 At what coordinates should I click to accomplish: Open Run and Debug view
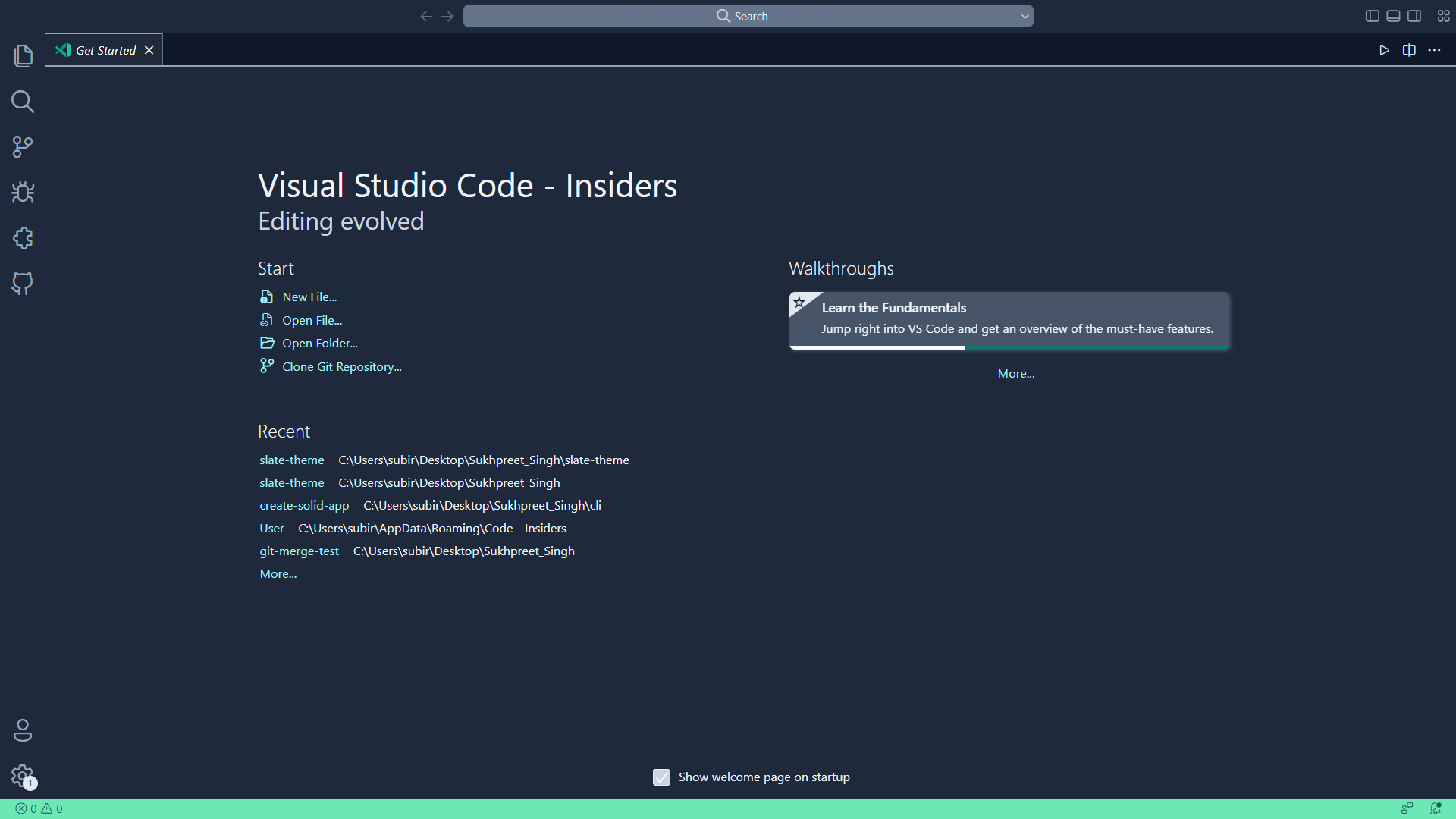pyautogui.click(x=23, y=193)
